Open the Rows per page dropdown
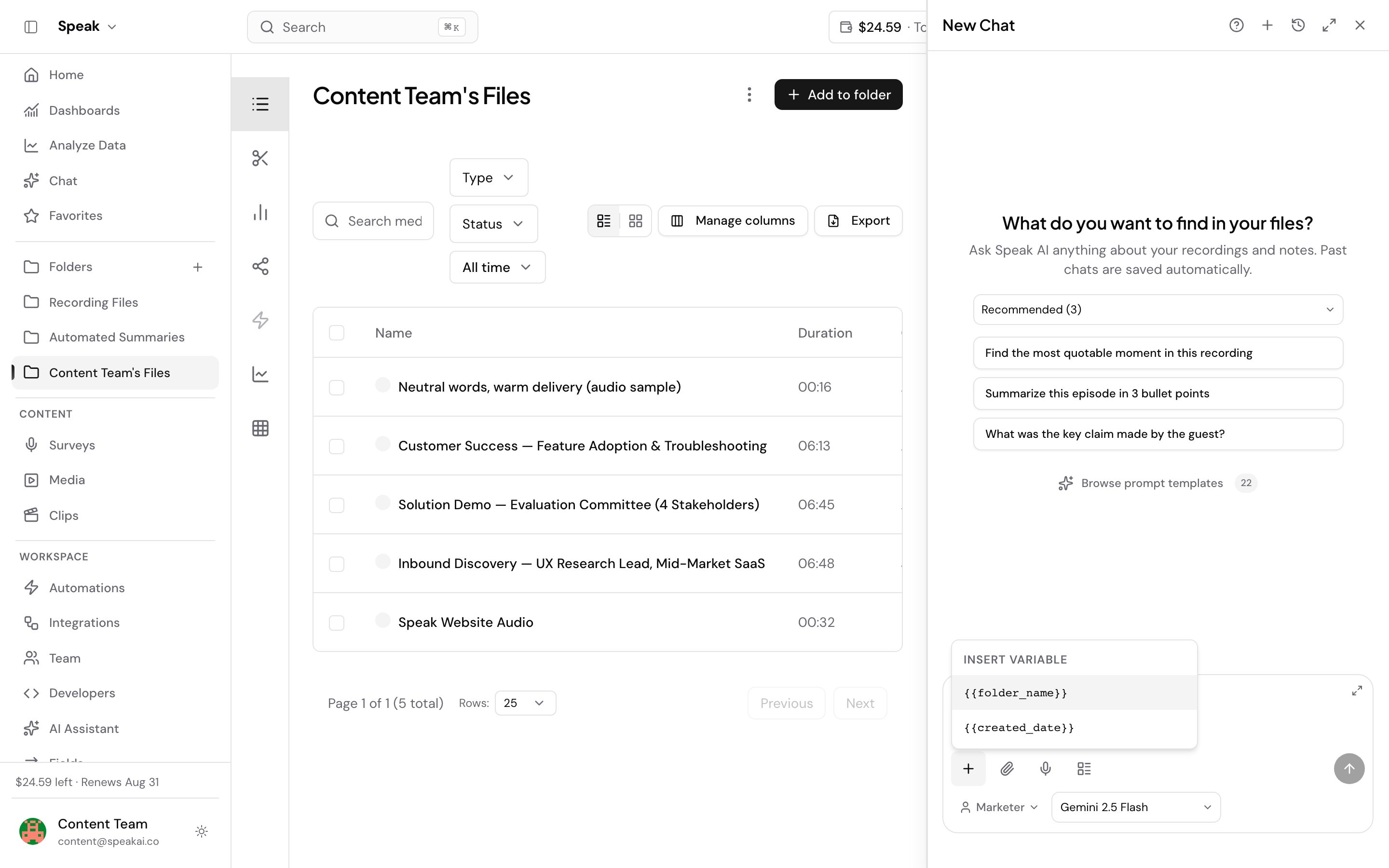This screenshot has width=1389, height=868. (x=525, y=703)
